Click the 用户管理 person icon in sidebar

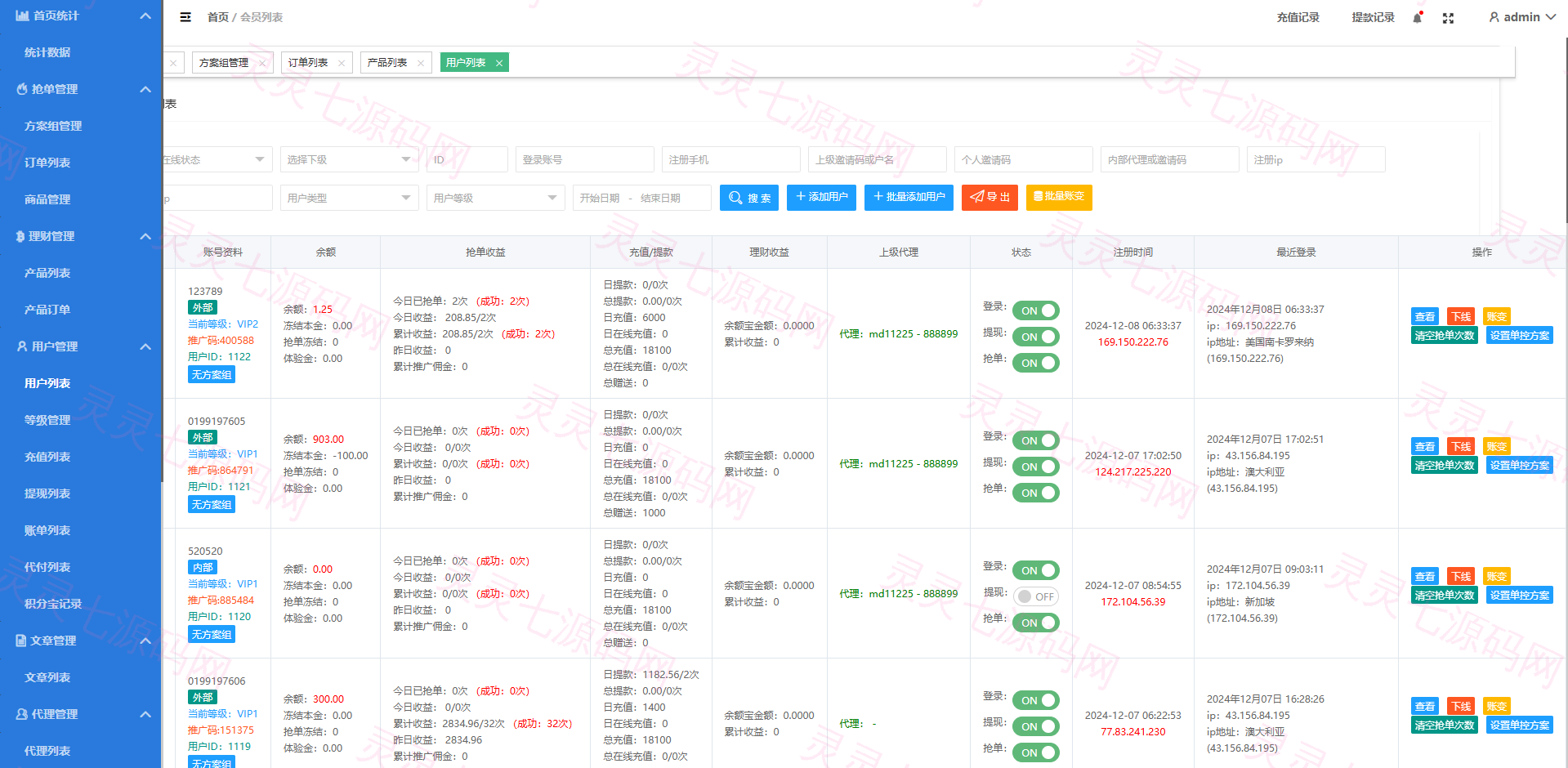pyautogui.click(x=22, y=346)
